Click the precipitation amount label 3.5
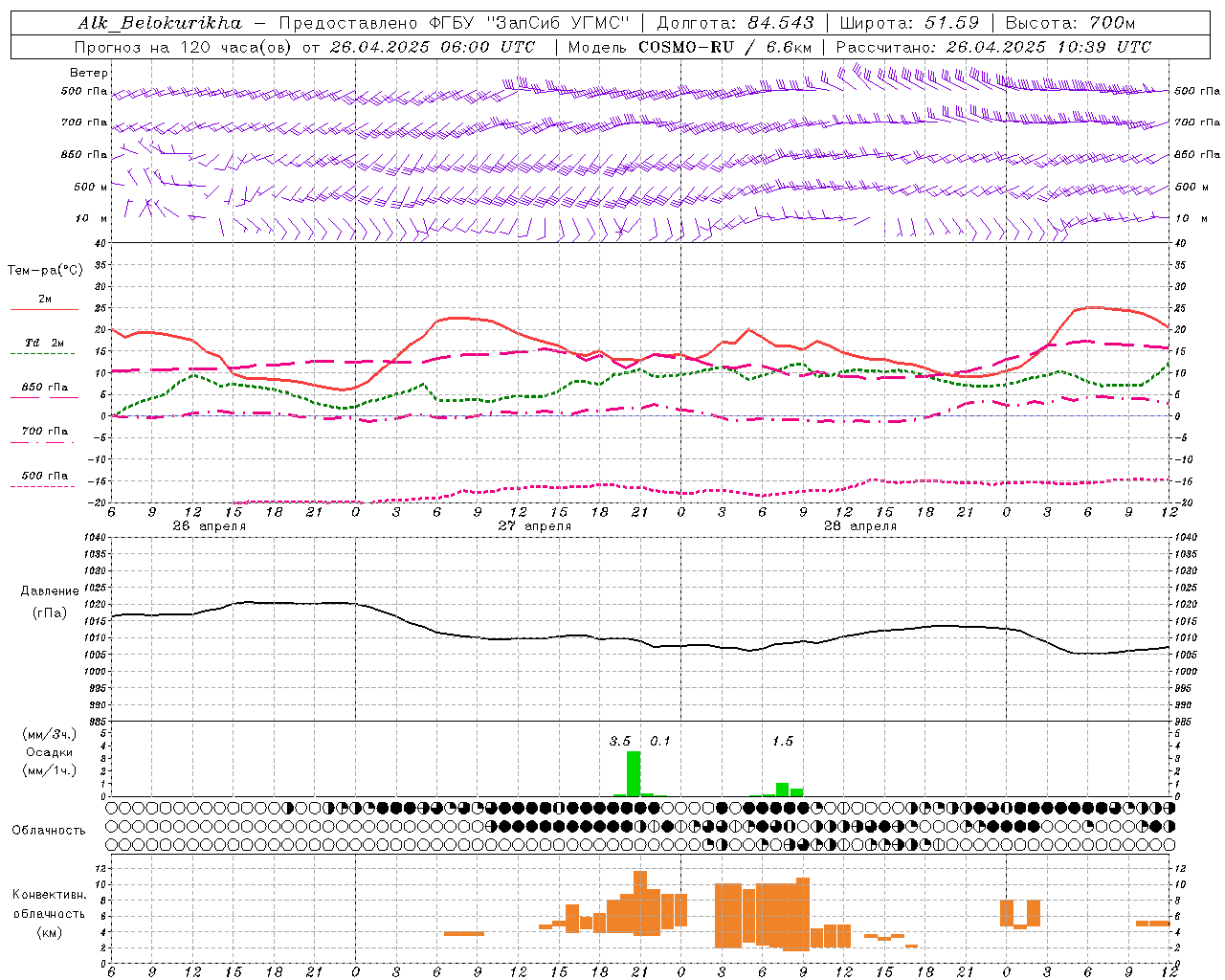Image resolution: width=1225 pixels, height=980 pixels. click(x=620, y=741)
